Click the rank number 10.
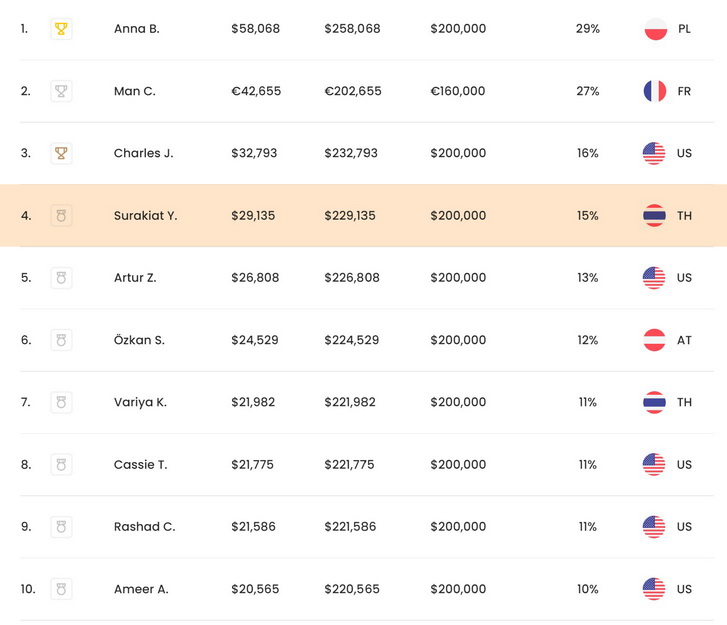Image resolution: width=727 pixels, height=625 pixels. pos(27,589)
